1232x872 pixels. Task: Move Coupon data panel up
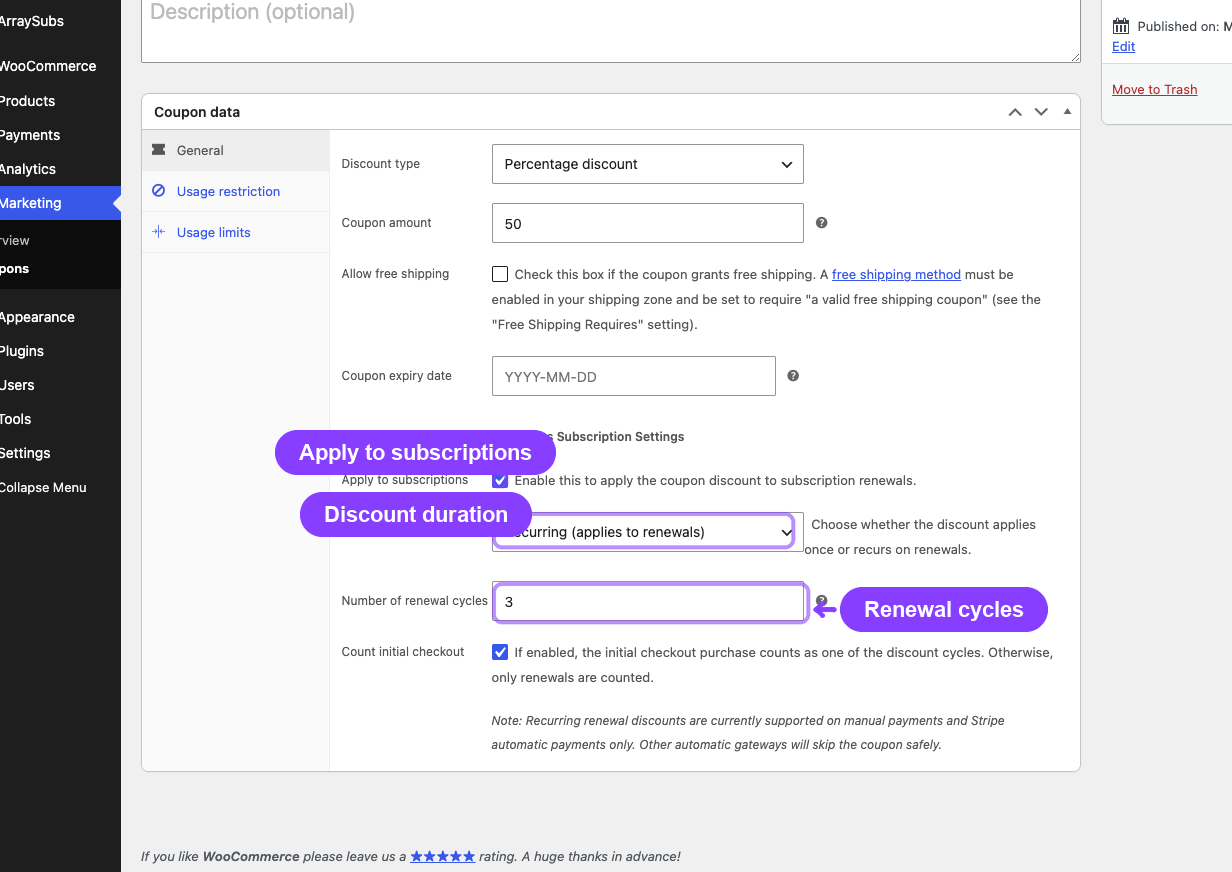1015,112
